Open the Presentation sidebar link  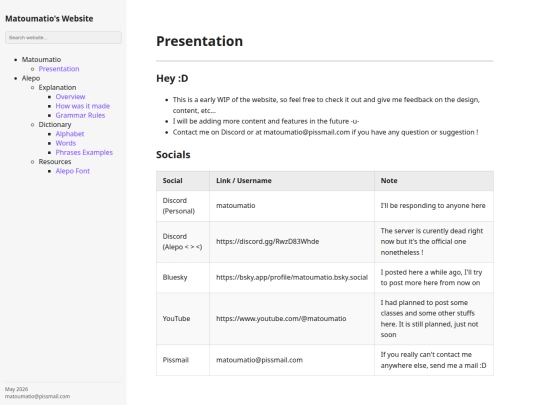[59, 69]
